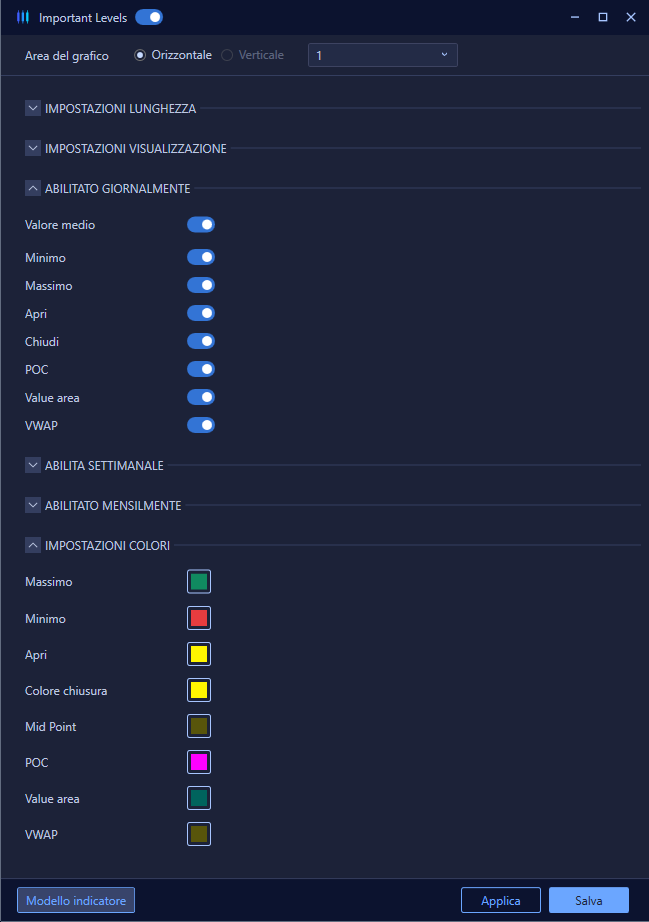The width and height of the screenshot is (649, 922).
Task: Disable the Valore medio toggle
Action: 201,225
